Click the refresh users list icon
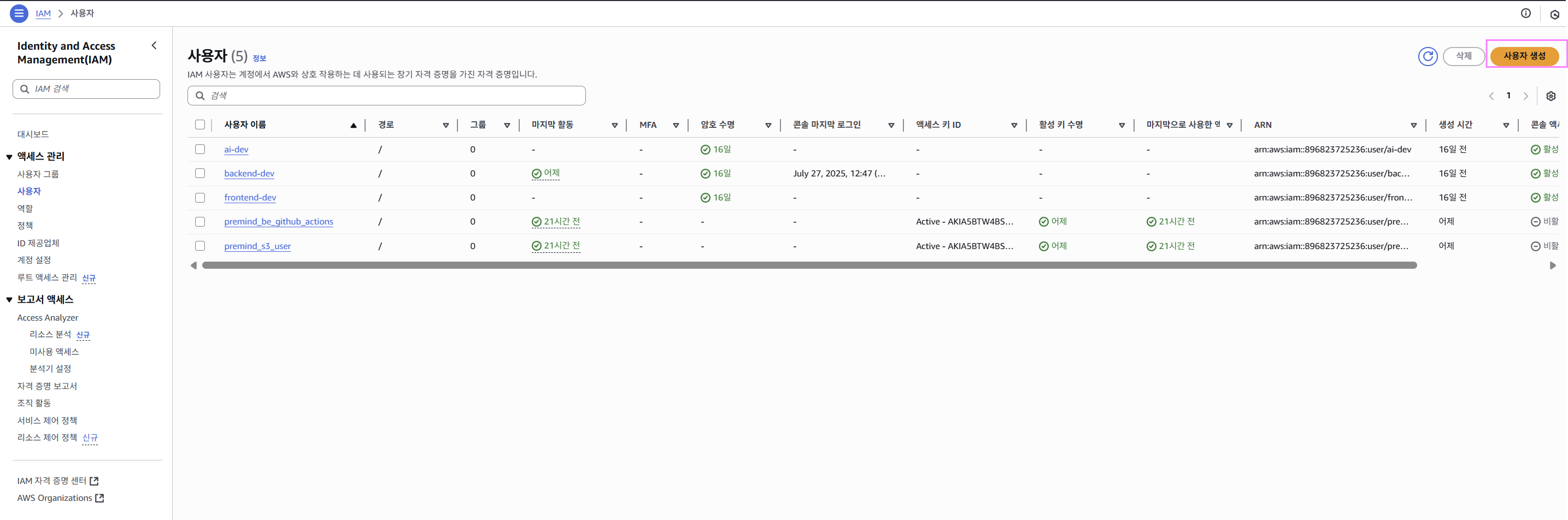Screen dimensions: 1568x520 tap(1428, 56)
